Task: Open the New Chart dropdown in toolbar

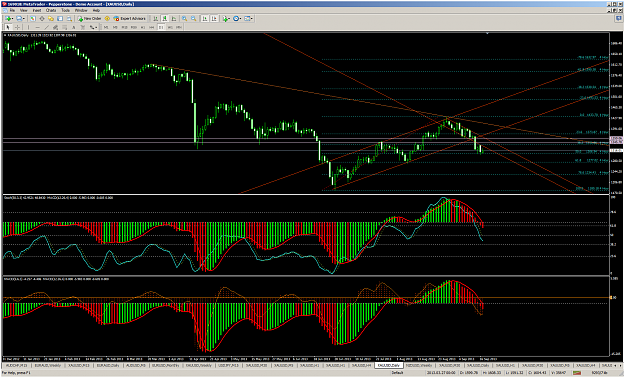Action: coord(9,18)
